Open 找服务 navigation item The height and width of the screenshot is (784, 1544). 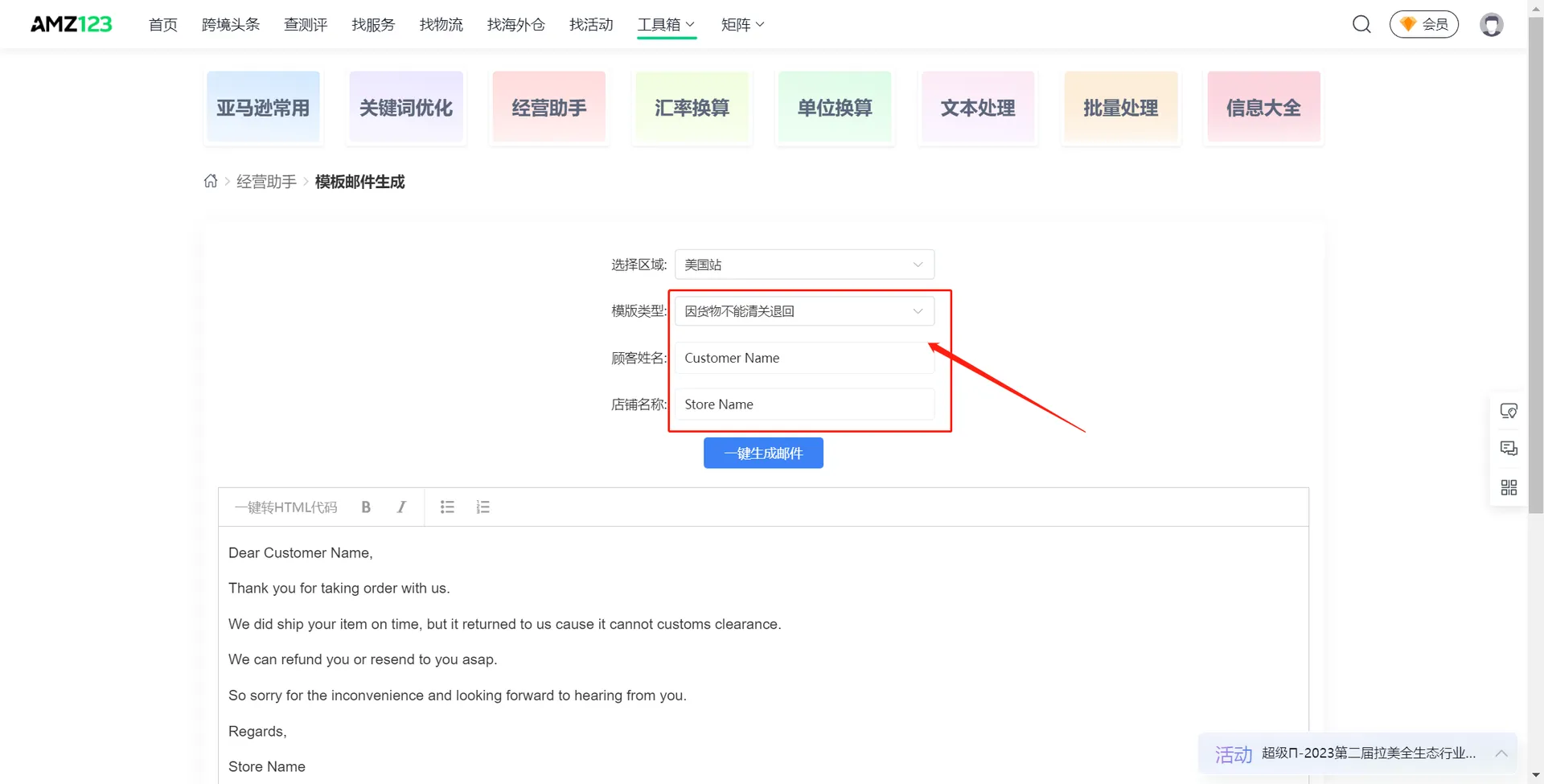pos(373,24)
